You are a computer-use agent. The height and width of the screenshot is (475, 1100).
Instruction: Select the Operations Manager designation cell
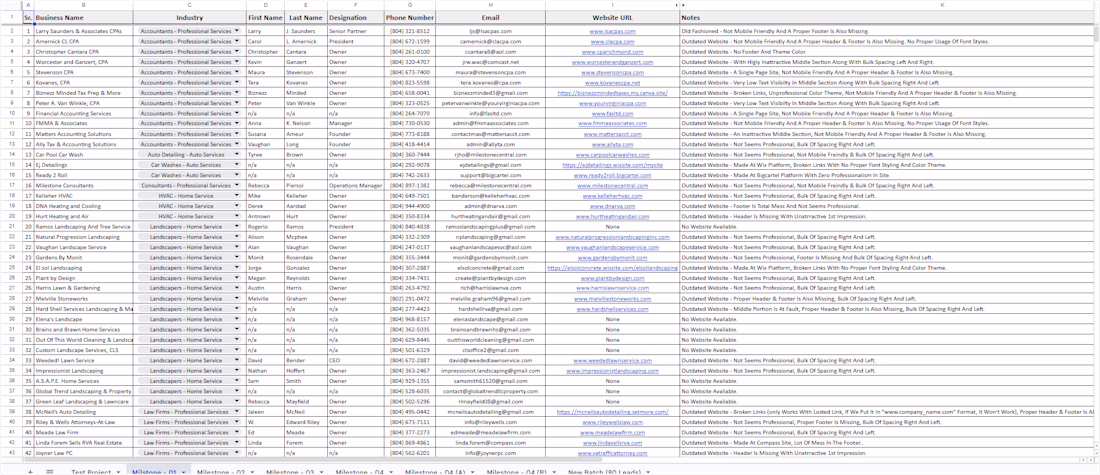coord(356,185)
